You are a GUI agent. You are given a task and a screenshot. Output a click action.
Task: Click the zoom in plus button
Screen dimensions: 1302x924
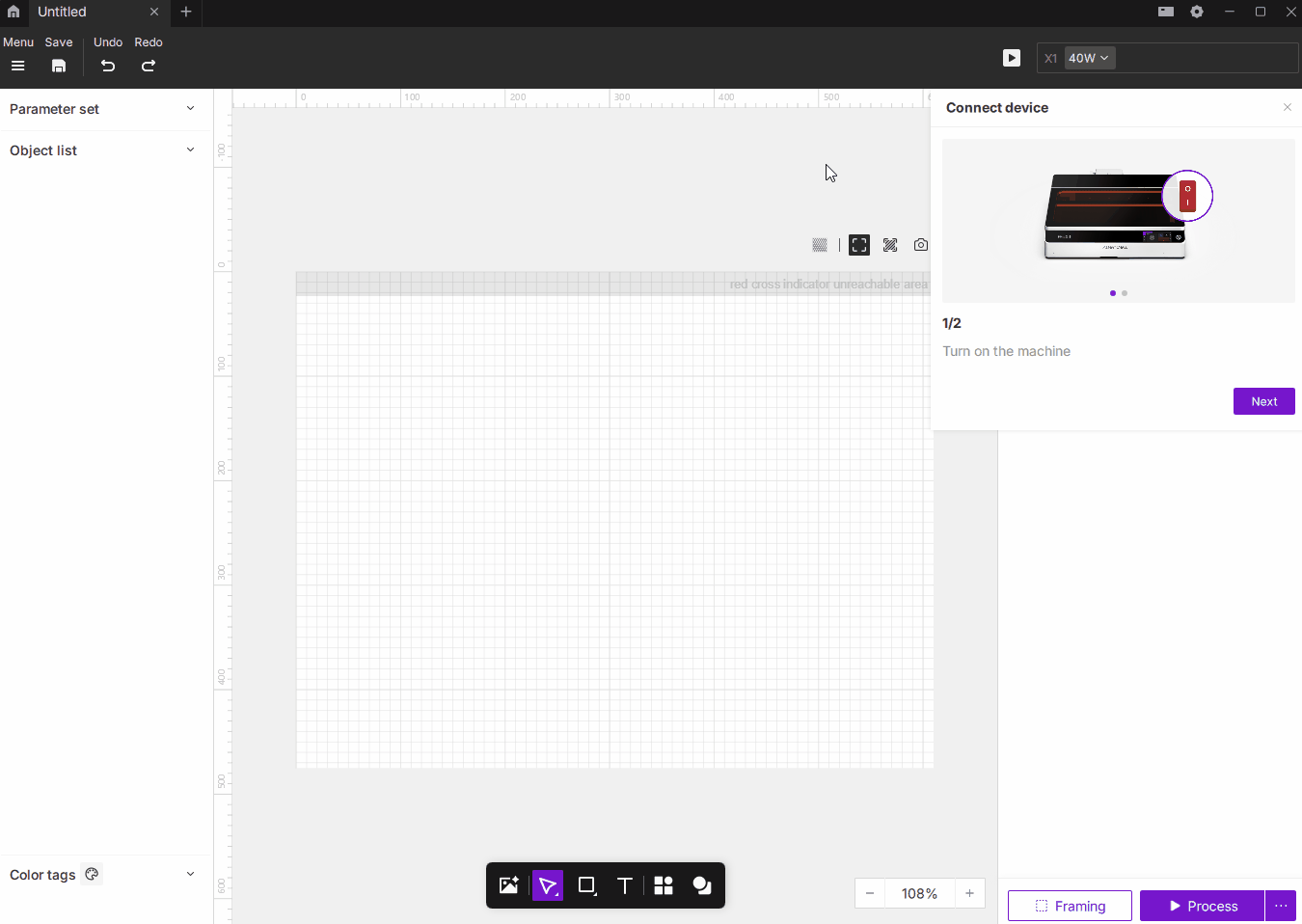point(969,893)
